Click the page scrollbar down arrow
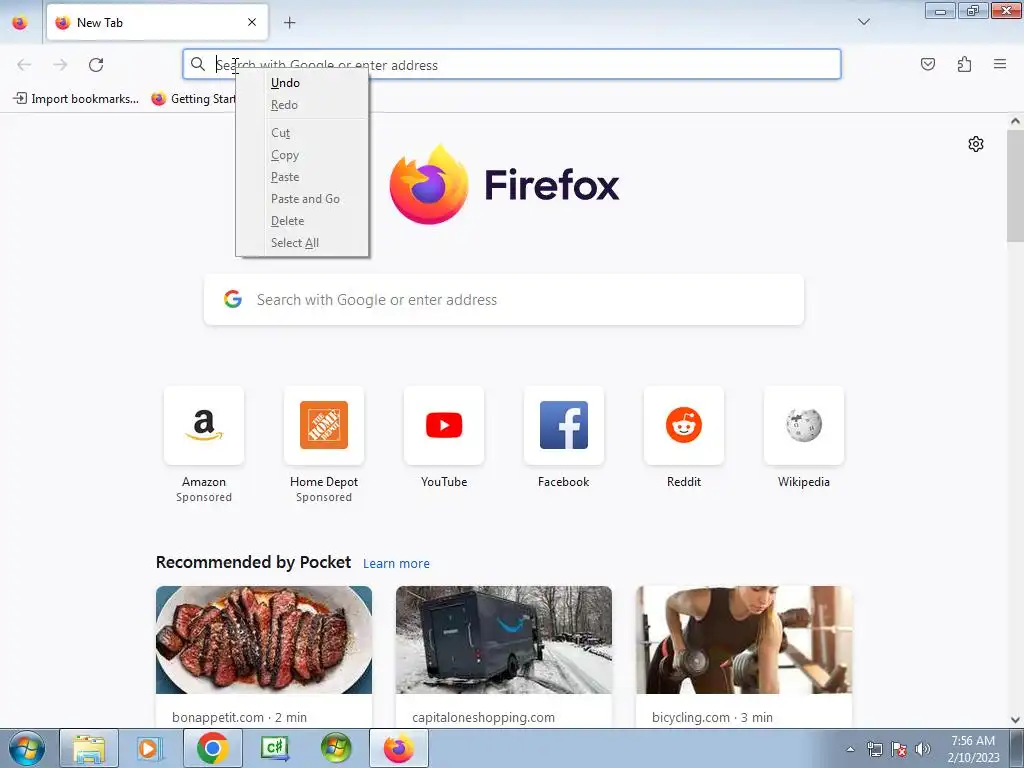The width and height of the screenshot is (1024, 768). pos(1015,720)
